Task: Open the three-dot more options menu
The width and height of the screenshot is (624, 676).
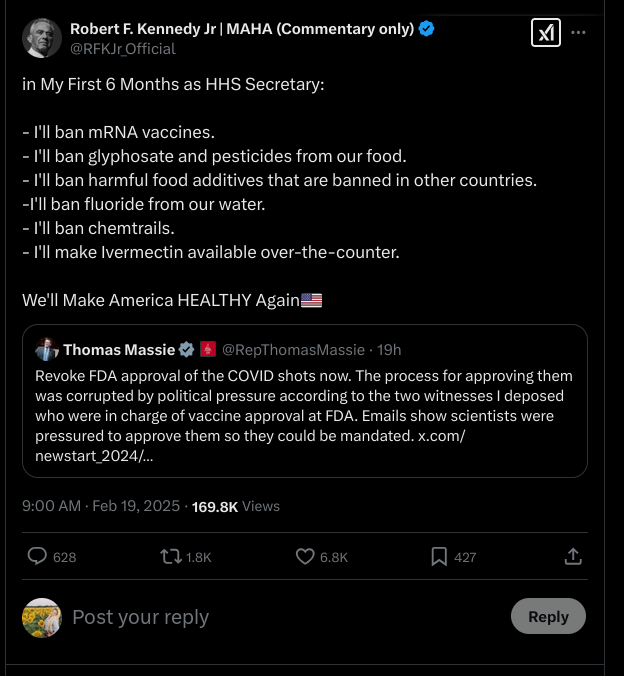Action: coord(579,33)
